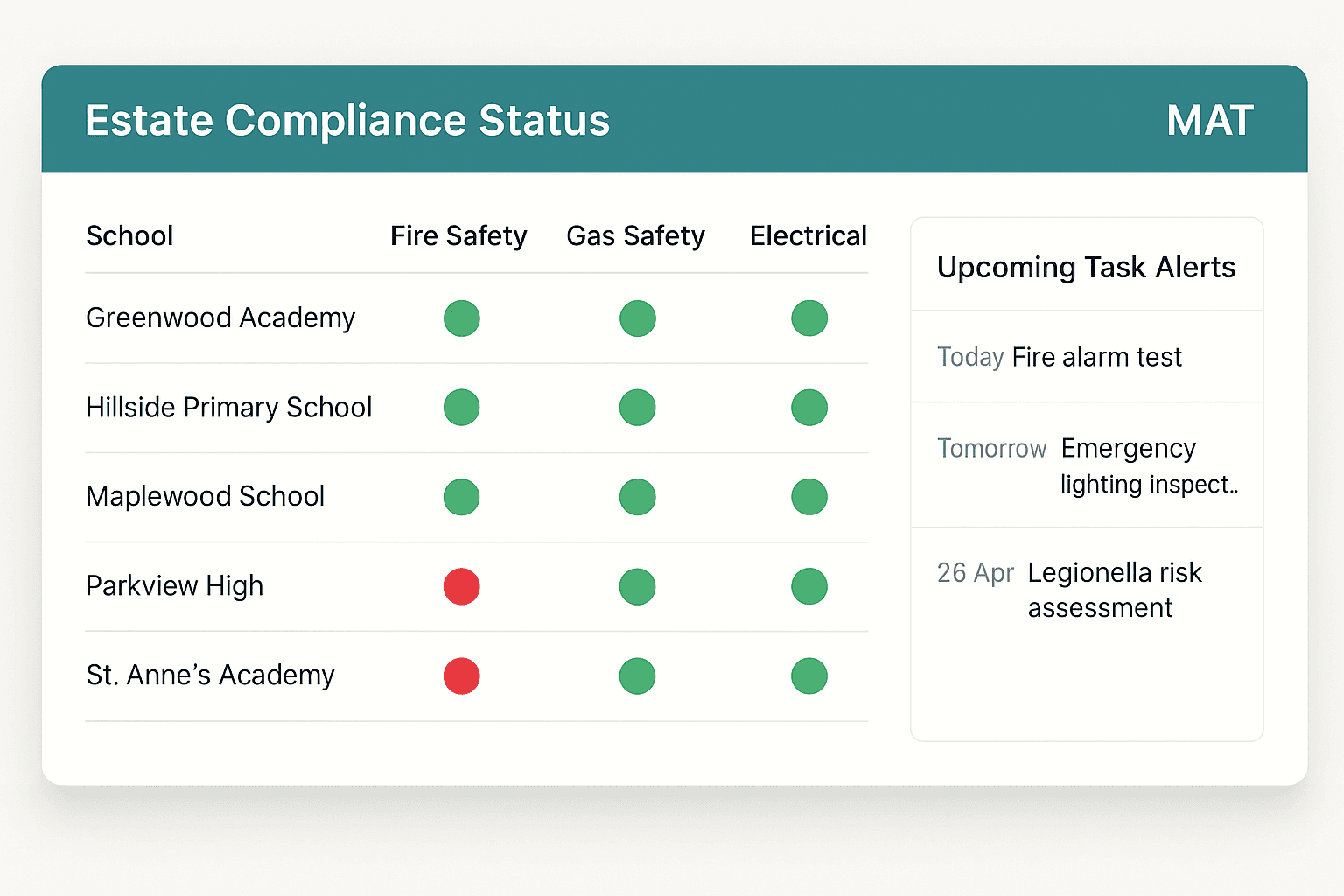Click Parkview High Electrical status dot
Image resolution: width=1344 pixels, height=896 pixels.
[809, 586]
